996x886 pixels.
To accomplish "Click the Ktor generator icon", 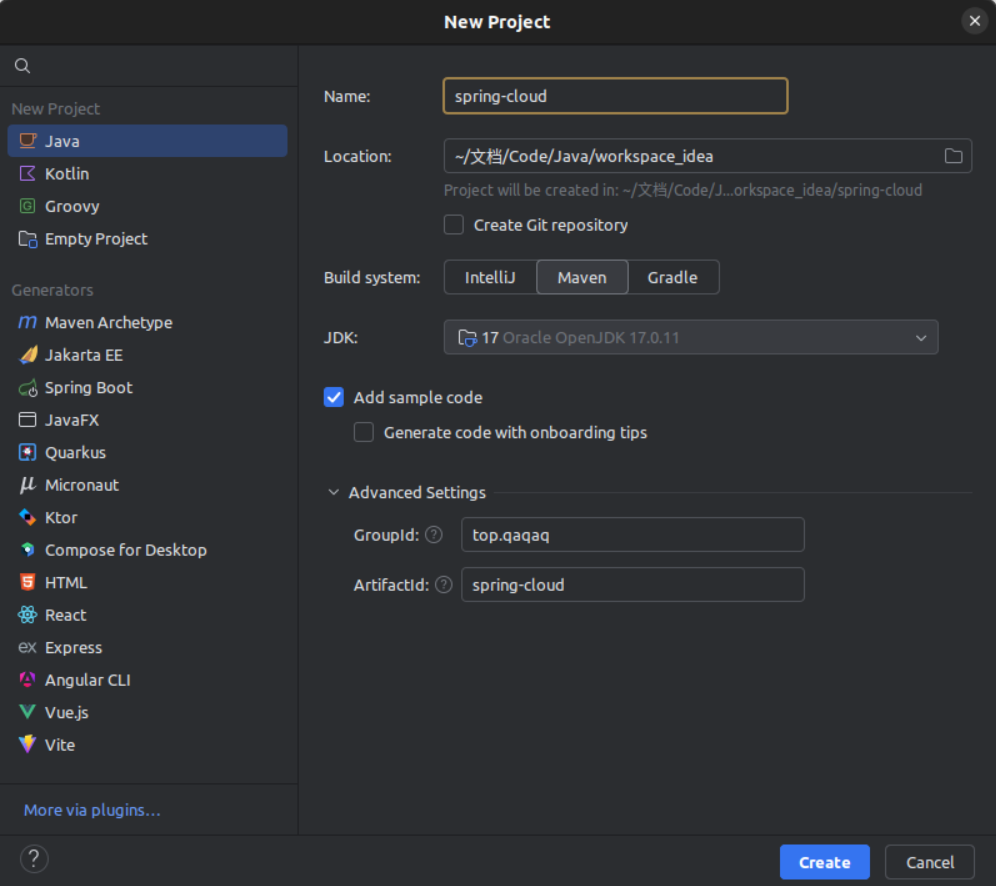I will coord(27,517).
